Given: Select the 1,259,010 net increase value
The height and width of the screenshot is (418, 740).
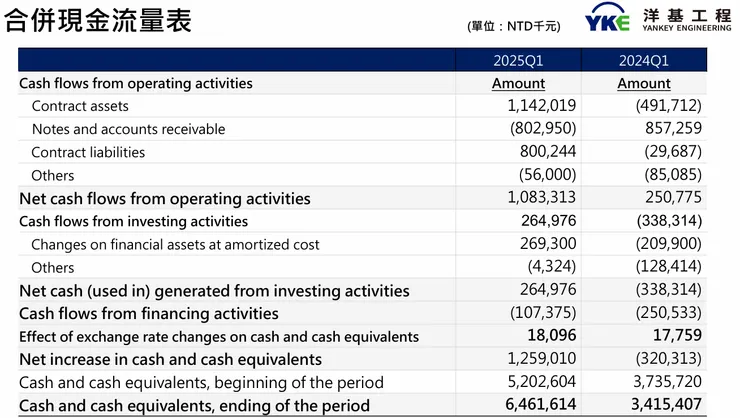Looking at the screenshot, I should [x=542, y=359].
